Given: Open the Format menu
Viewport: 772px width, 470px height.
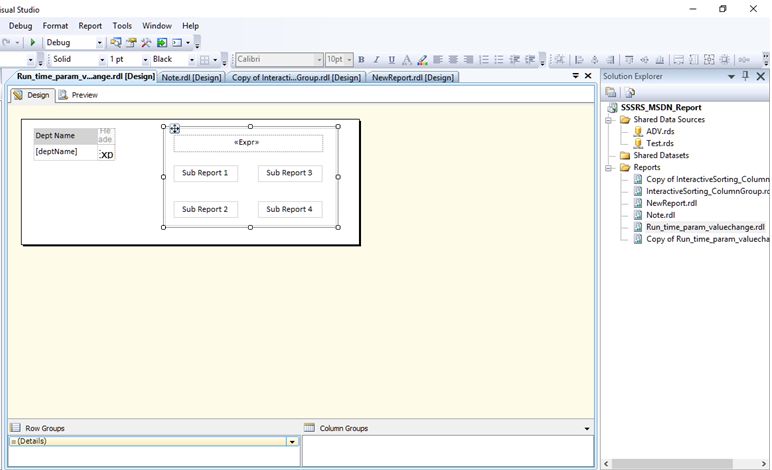Looking at the screenshot, I should point(55,26).
